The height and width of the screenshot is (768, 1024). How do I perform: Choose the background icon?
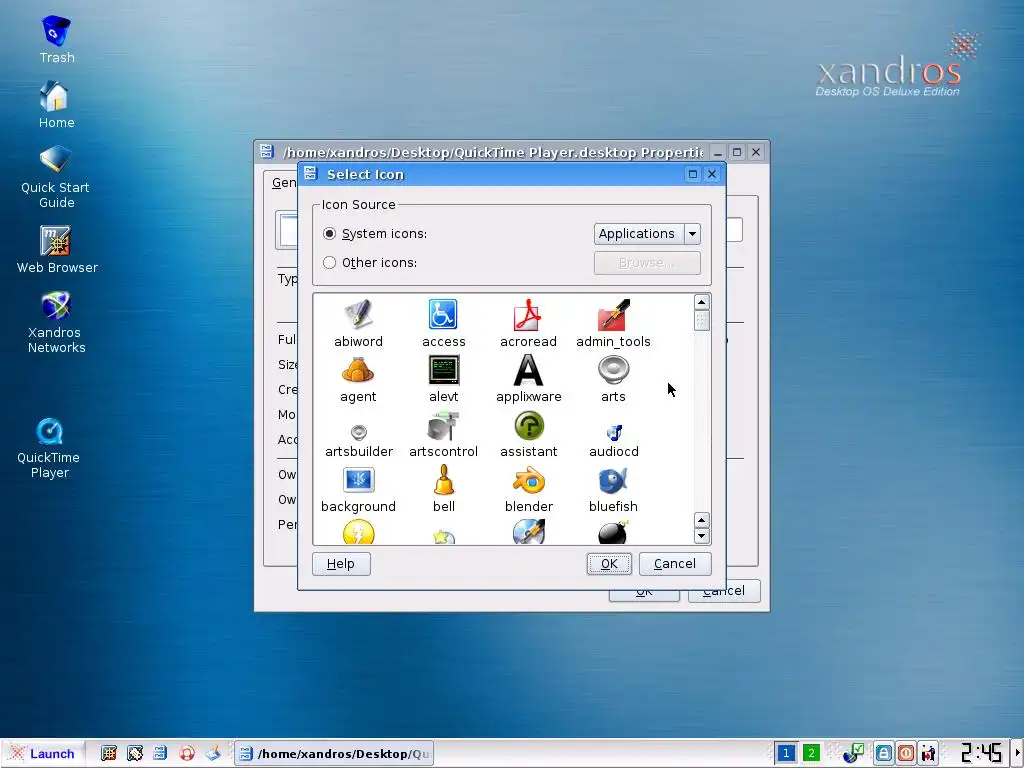click(x=358, y=481)
